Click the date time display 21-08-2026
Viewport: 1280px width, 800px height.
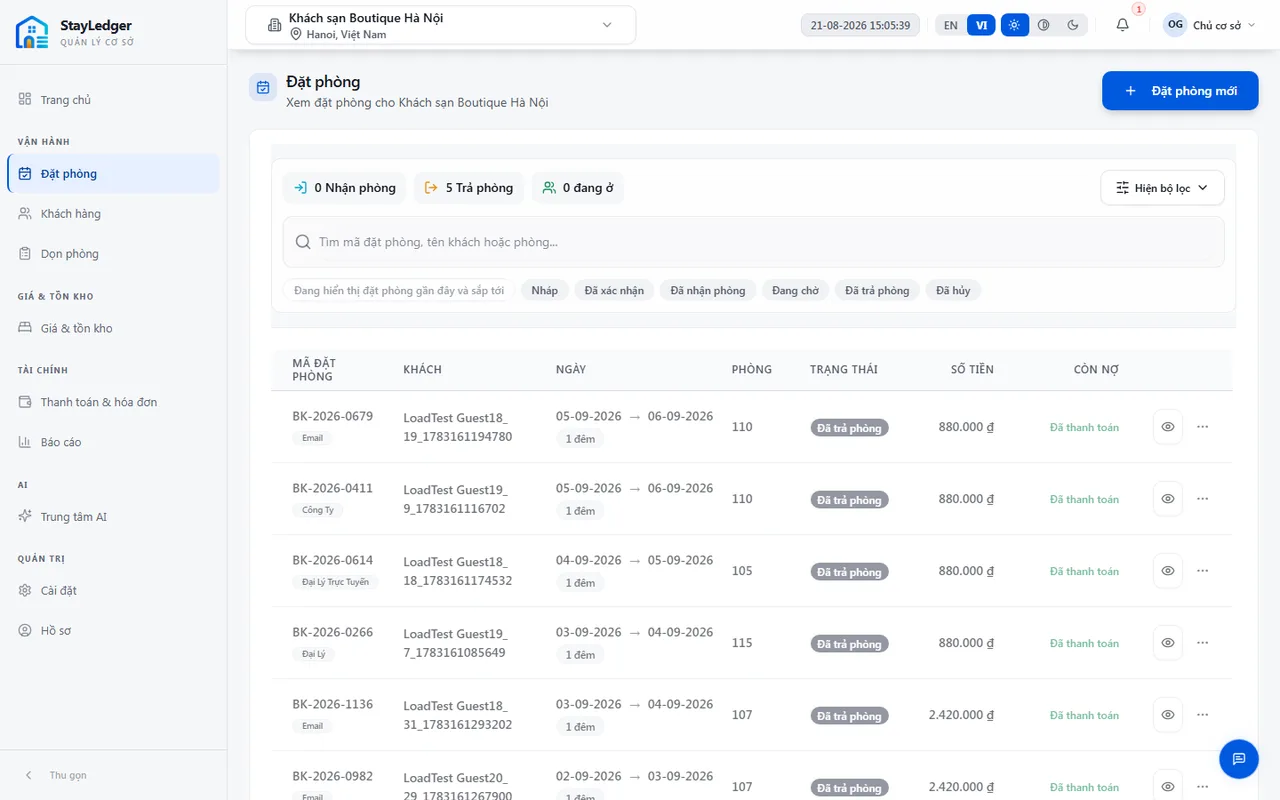(860, 25)
